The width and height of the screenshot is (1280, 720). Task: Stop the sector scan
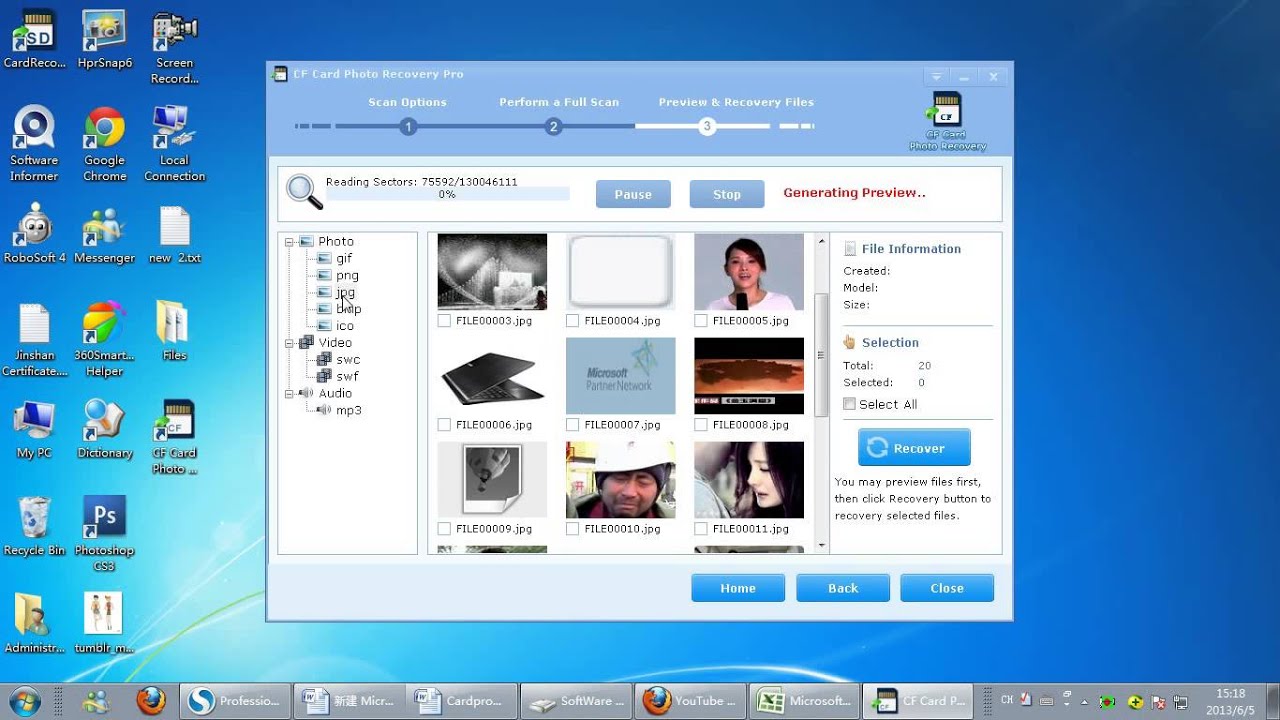point(727,194)
